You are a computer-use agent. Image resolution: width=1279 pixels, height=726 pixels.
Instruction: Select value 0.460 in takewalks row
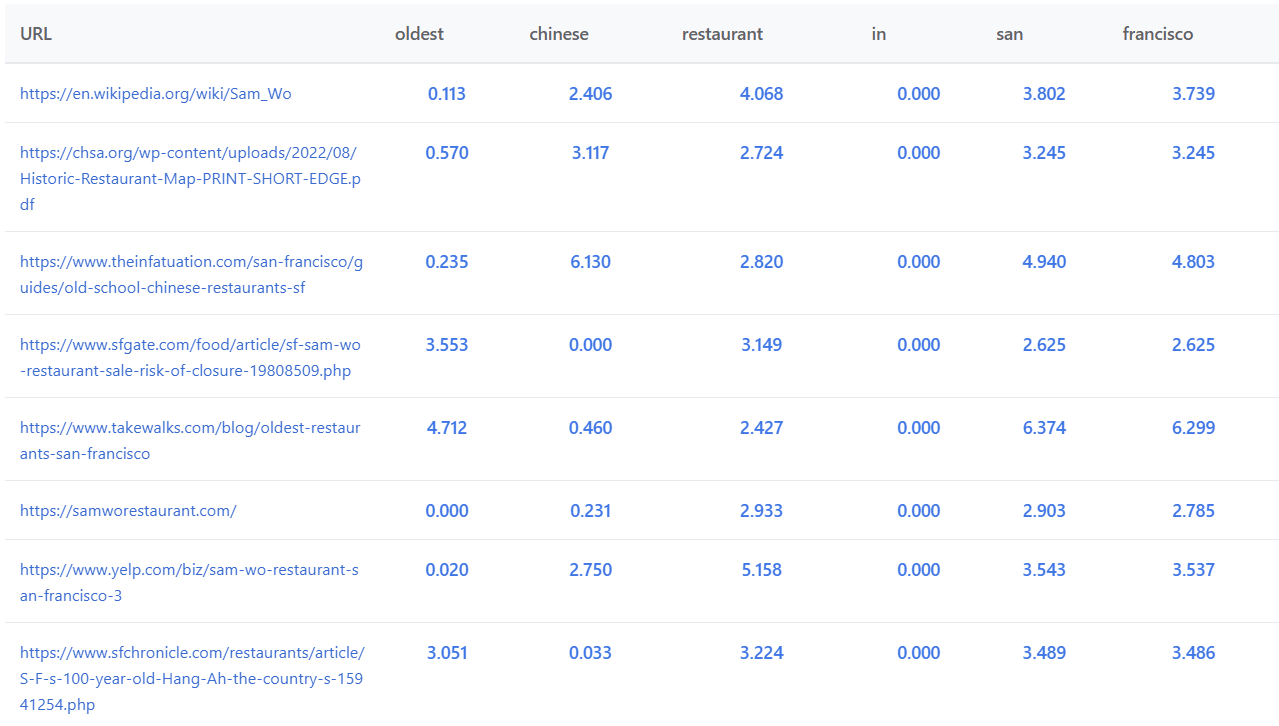point(591,428)
